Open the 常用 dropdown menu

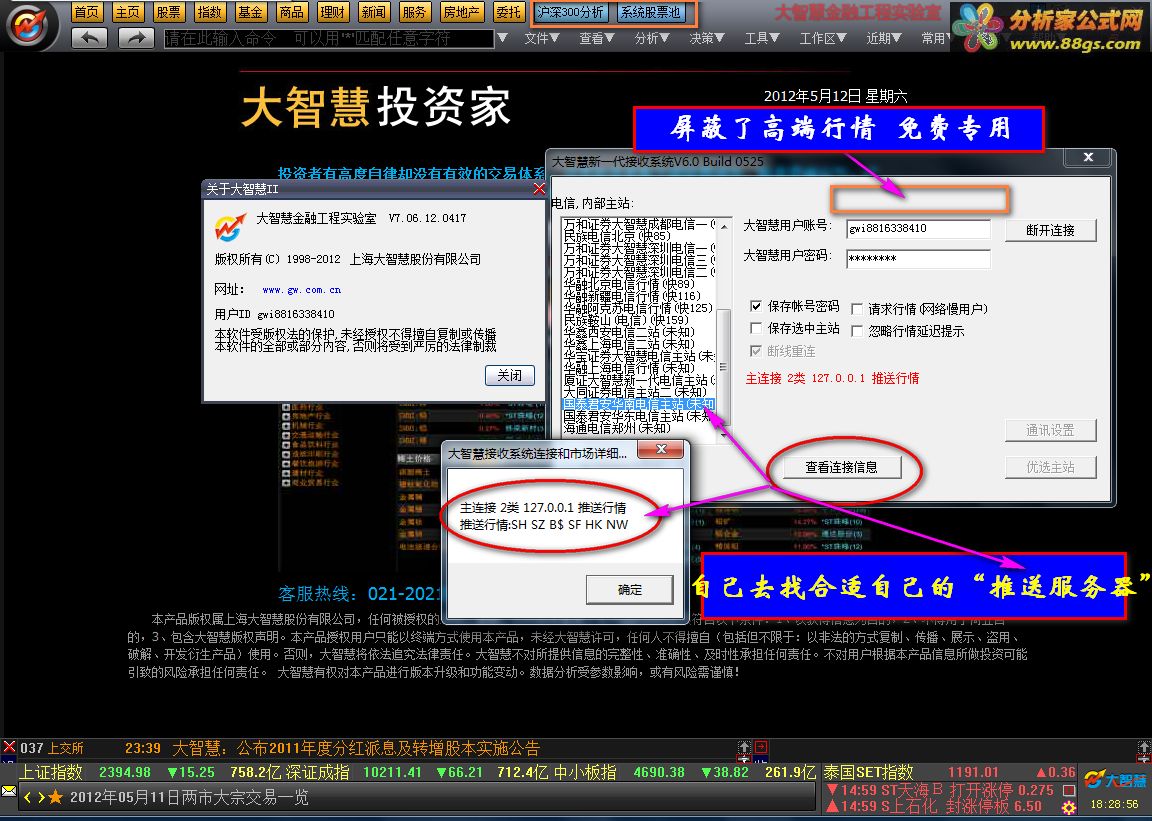point(935,38)
